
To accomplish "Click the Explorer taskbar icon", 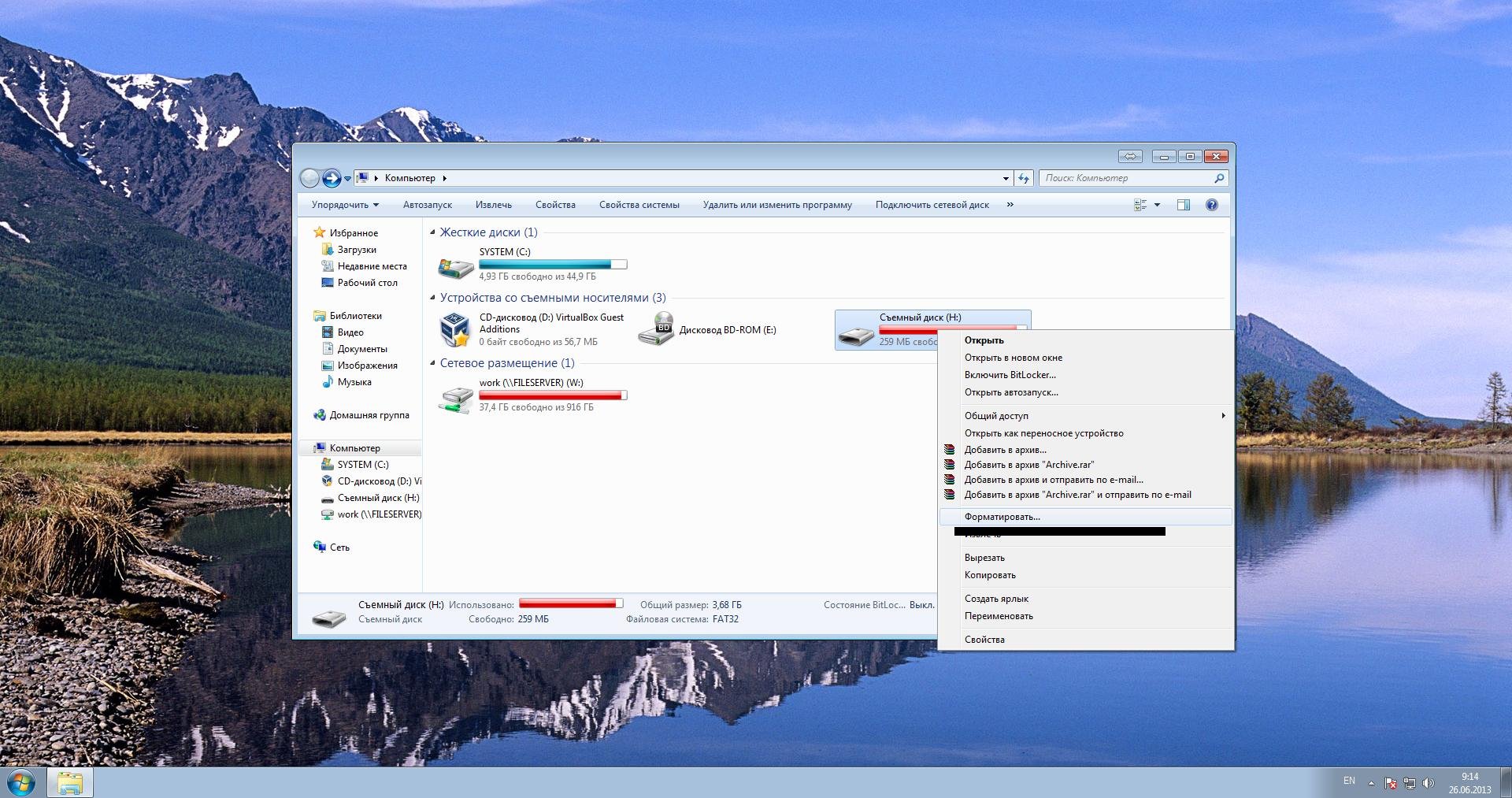I will click(x=70, y=783).
